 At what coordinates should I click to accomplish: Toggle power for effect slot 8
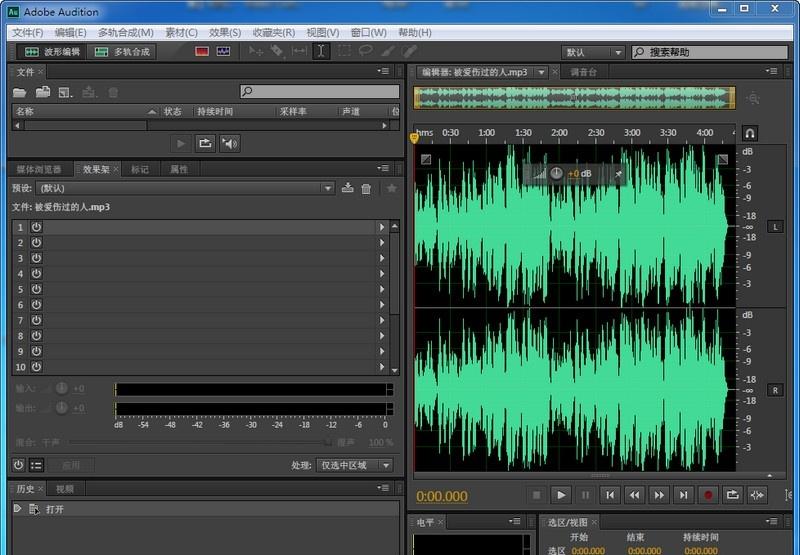[x=36, y=336]
